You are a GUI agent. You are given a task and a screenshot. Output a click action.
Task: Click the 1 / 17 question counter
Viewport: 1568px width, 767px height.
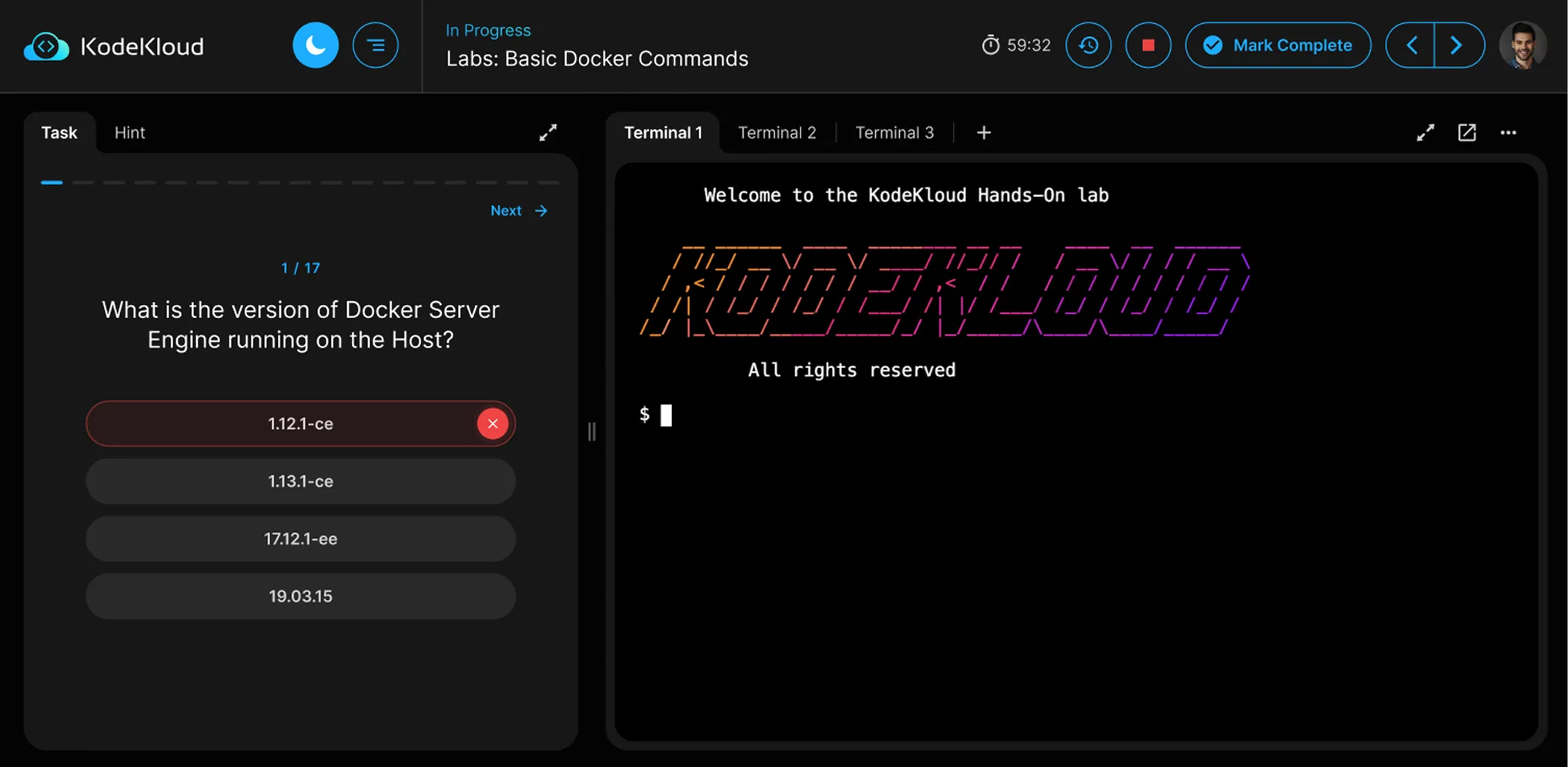click(x=300, y=268)
